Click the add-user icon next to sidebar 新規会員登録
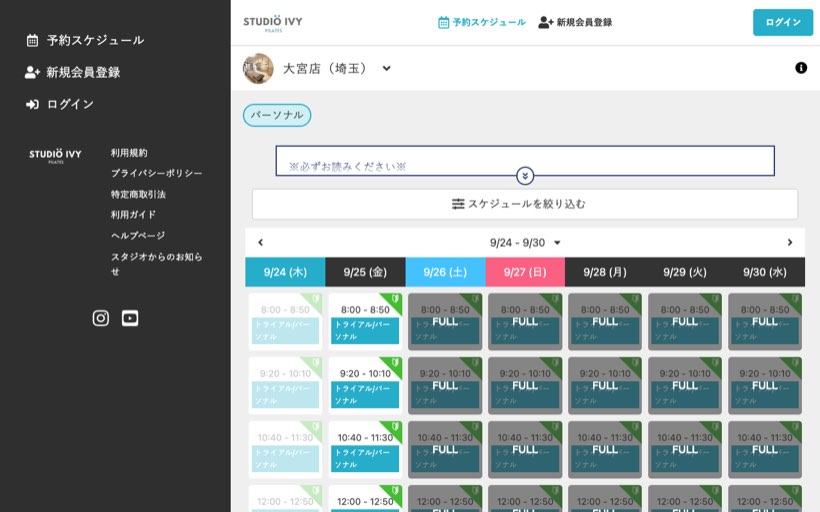Viewport: 820px width, 512px height. point(32,72)
